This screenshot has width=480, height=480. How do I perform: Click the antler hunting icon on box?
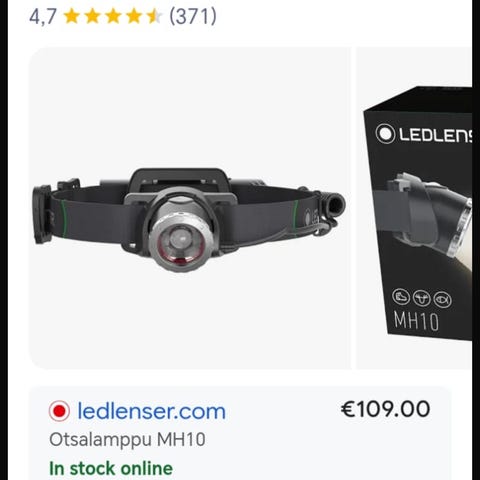point(422,298)
